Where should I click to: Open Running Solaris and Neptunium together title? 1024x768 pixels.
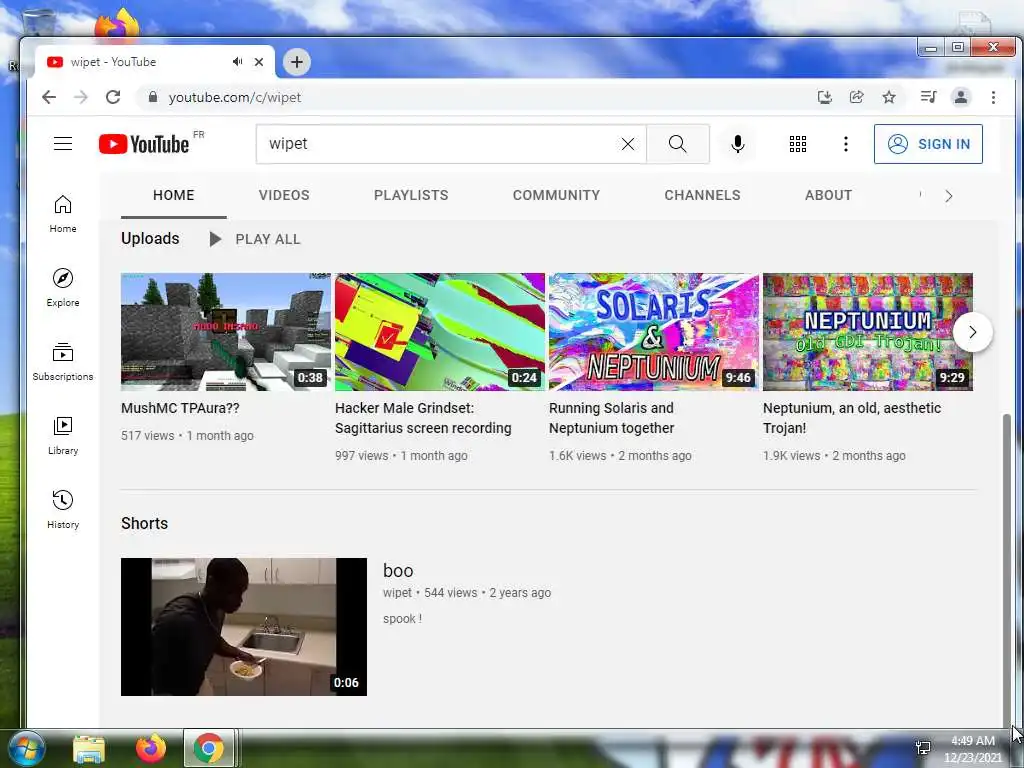click(611, 418)
